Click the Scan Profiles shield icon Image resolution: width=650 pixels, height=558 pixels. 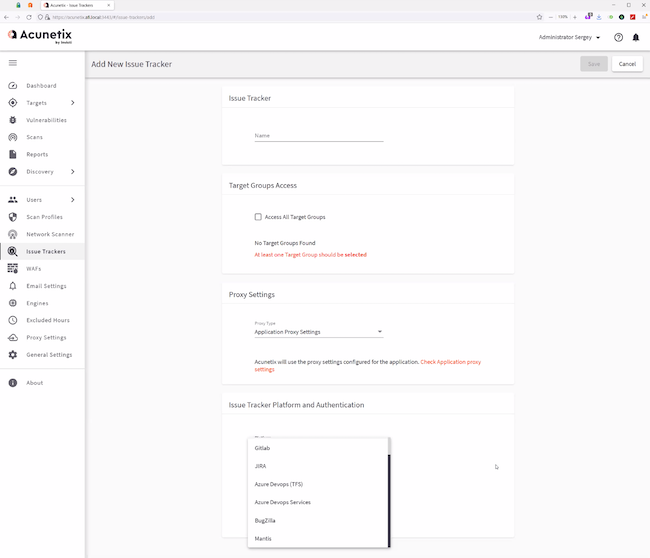13,217
